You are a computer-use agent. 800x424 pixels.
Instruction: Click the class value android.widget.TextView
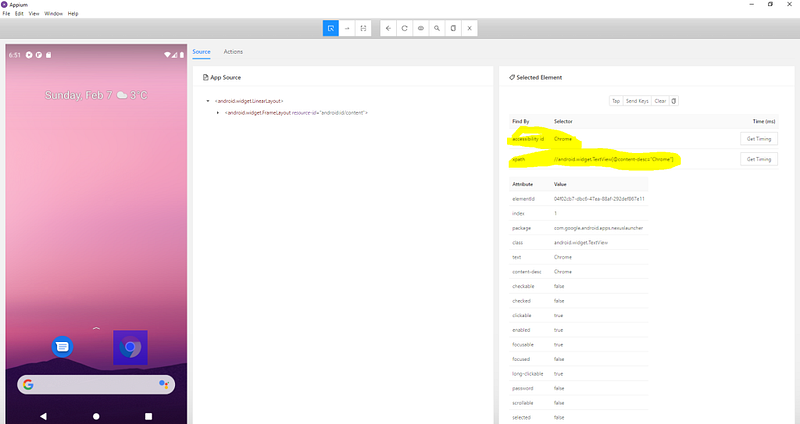point(581,243)
